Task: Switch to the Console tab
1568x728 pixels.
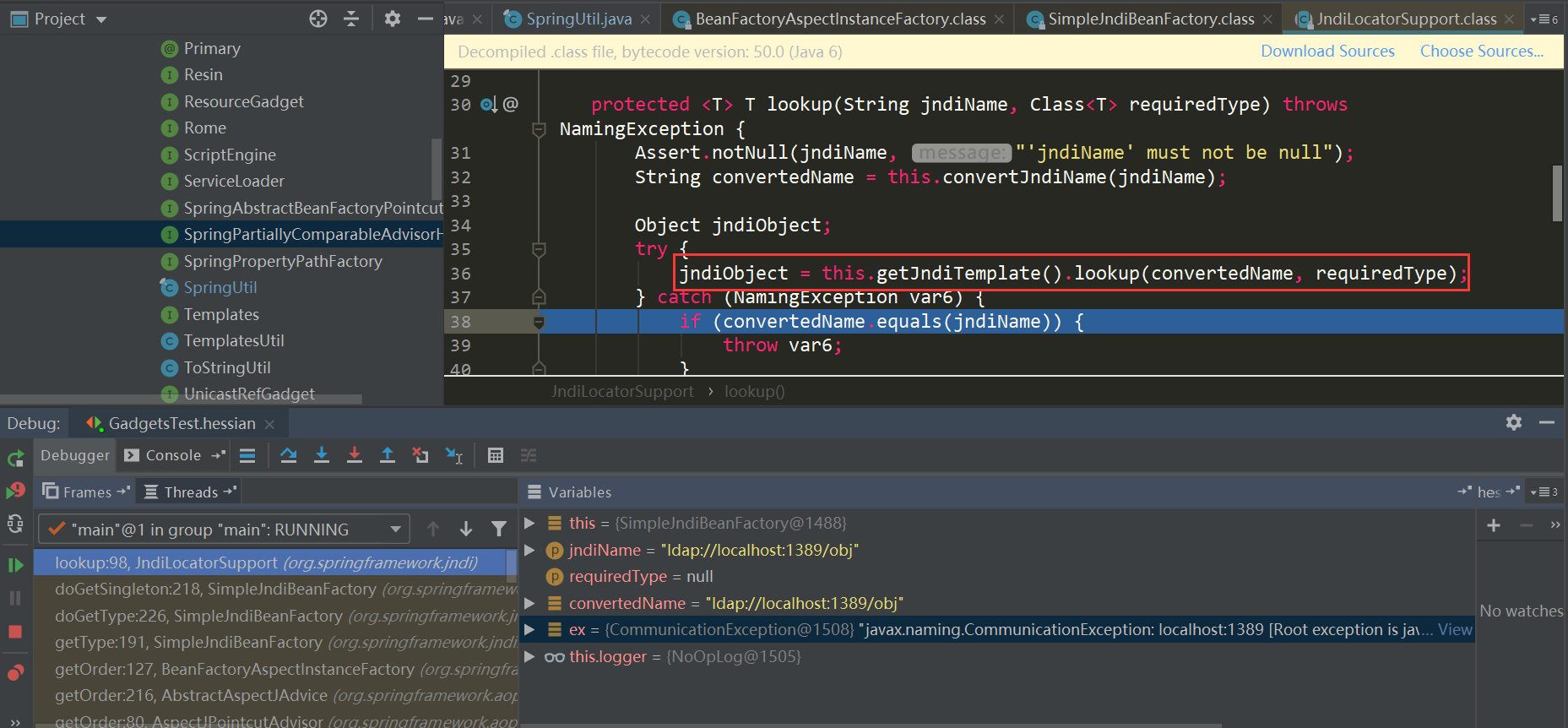Action: pyautogui.click(x=172, y=455)
